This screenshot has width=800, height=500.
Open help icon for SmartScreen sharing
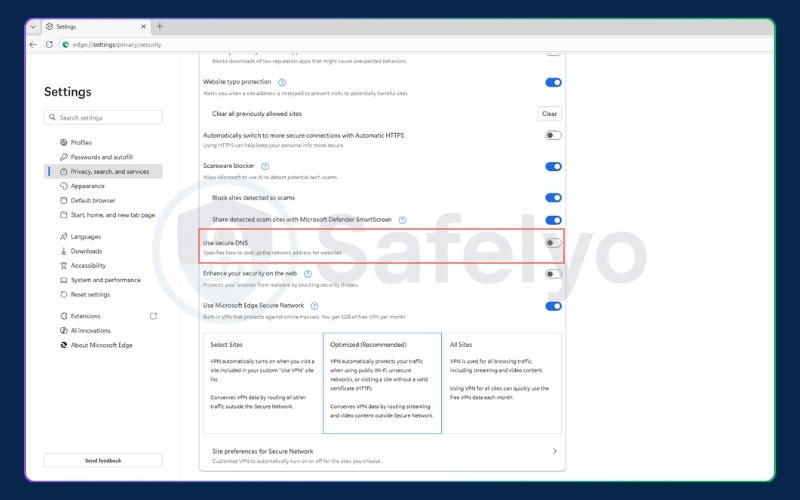coord(402,220)
